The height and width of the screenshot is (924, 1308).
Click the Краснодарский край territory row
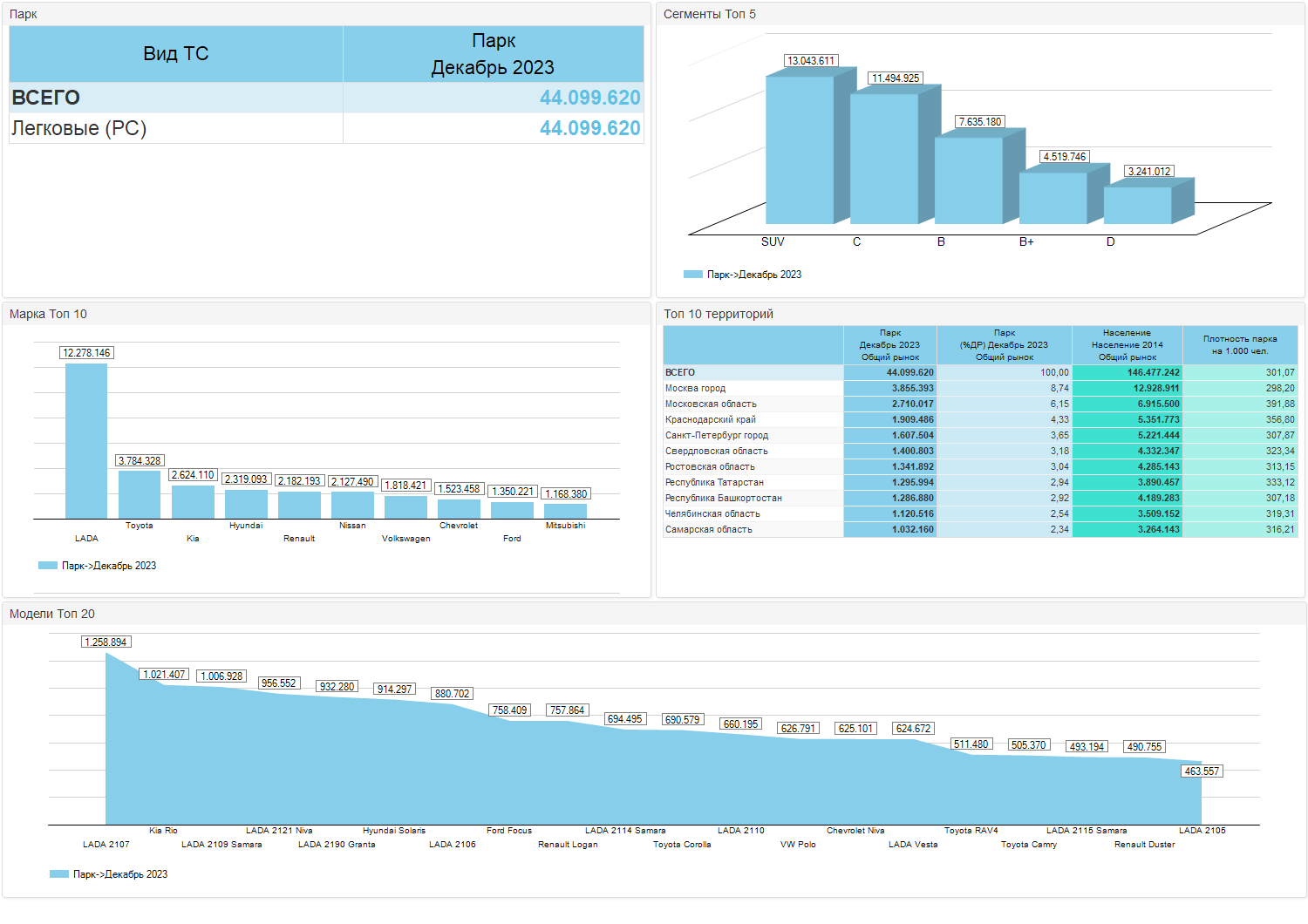[980, 419]
